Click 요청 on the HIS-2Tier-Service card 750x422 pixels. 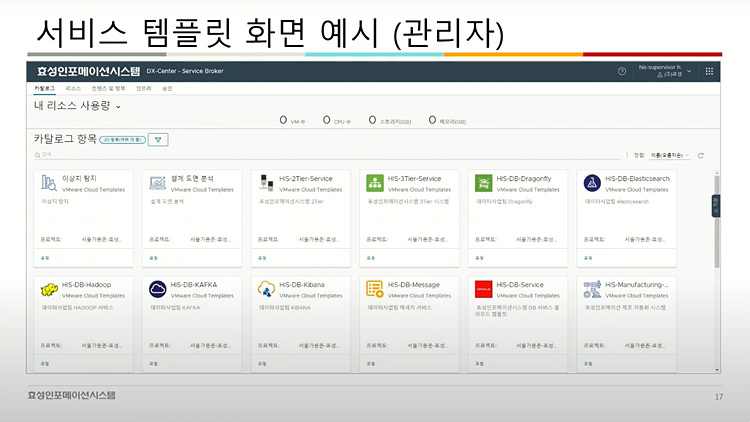pos(262,258)
